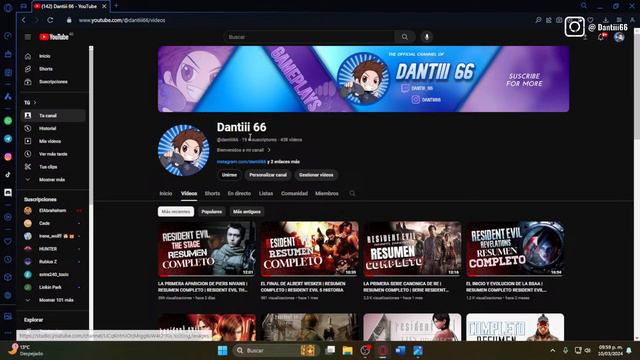The height and width of the screenshot is (360, 640).
Task: Switch to the Miembros tab
Action: [327, 193]
